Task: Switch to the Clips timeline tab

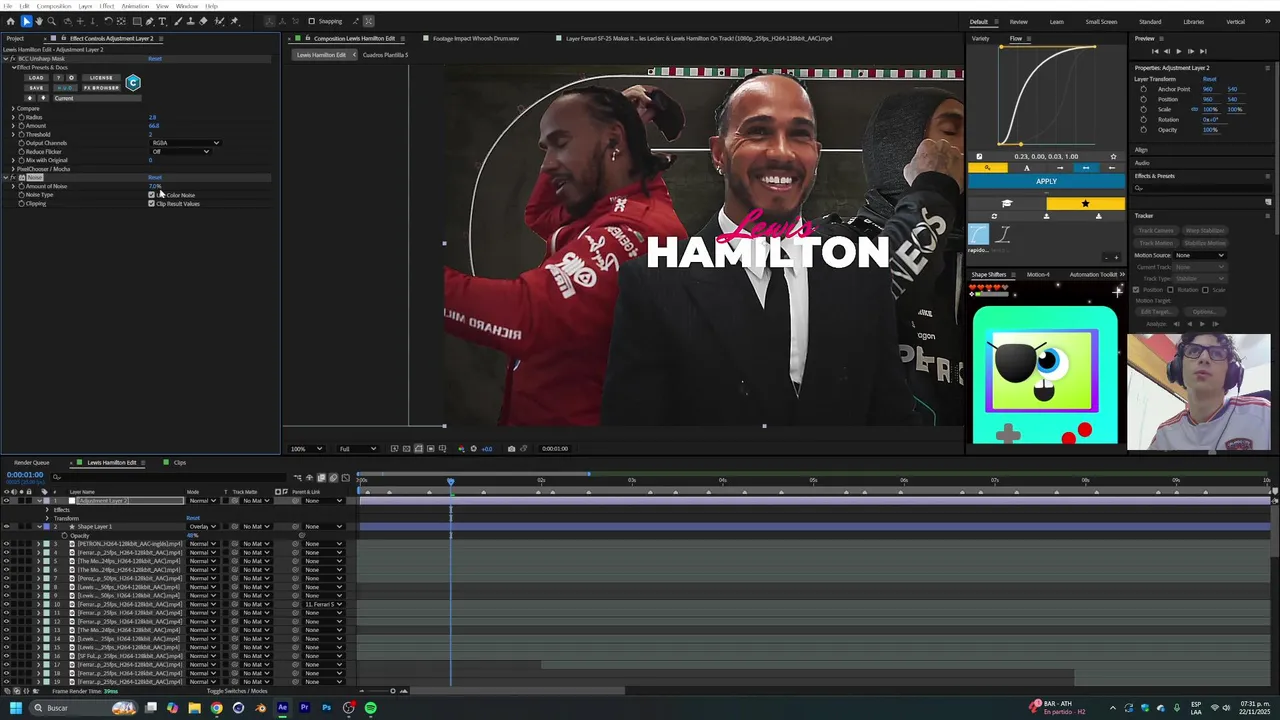Action: pos(180,463)
